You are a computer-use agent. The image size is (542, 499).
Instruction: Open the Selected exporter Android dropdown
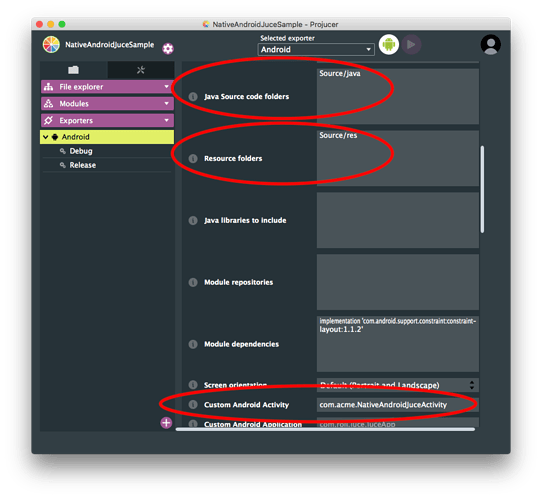click(x=316, y=49)
